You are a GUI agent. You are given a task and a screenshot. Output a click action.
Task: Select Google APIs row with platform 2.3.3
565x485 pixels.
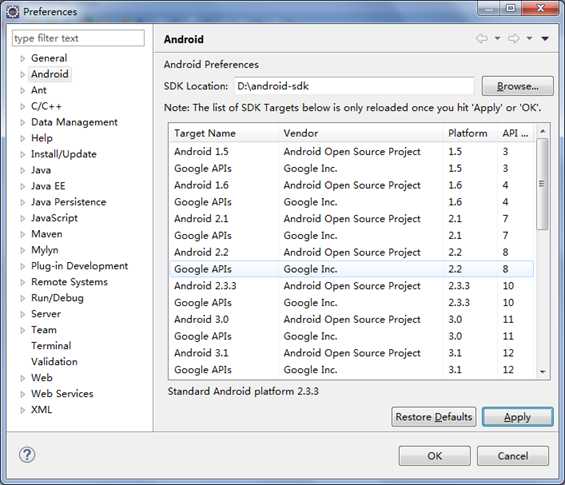[351, 303]
